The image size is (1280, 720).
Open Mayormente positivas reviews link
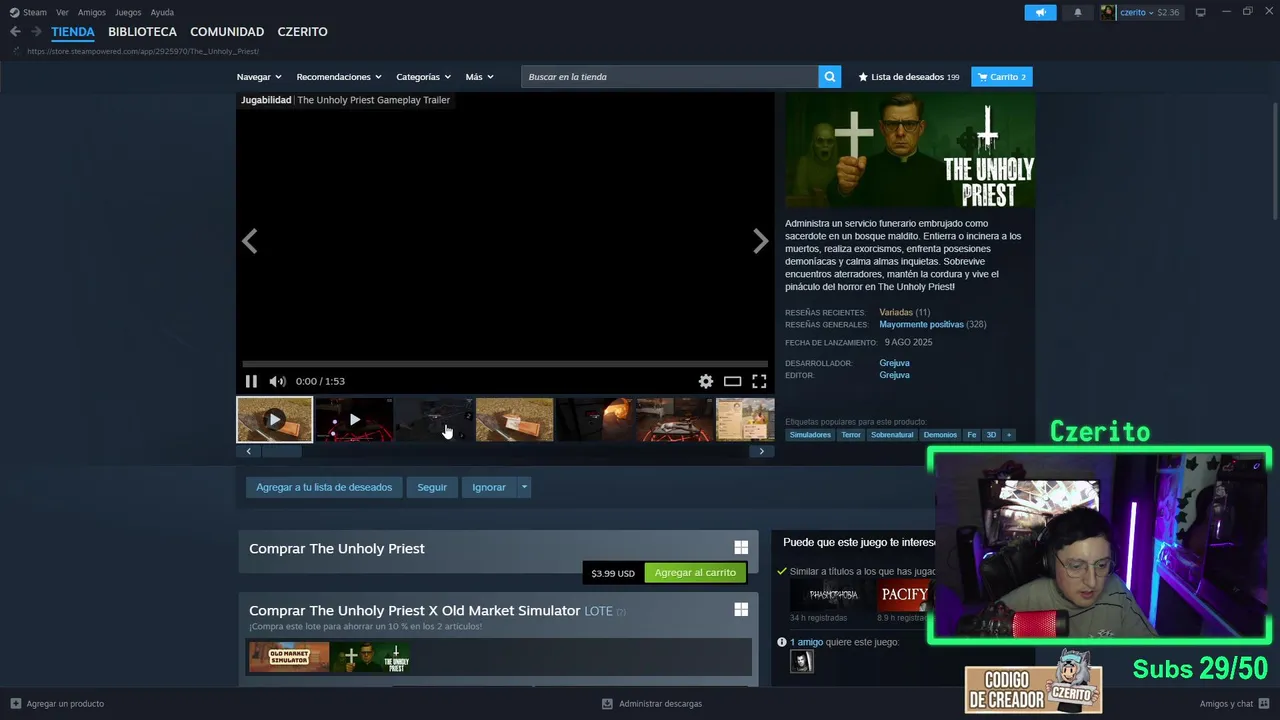[x=921, y=325]
